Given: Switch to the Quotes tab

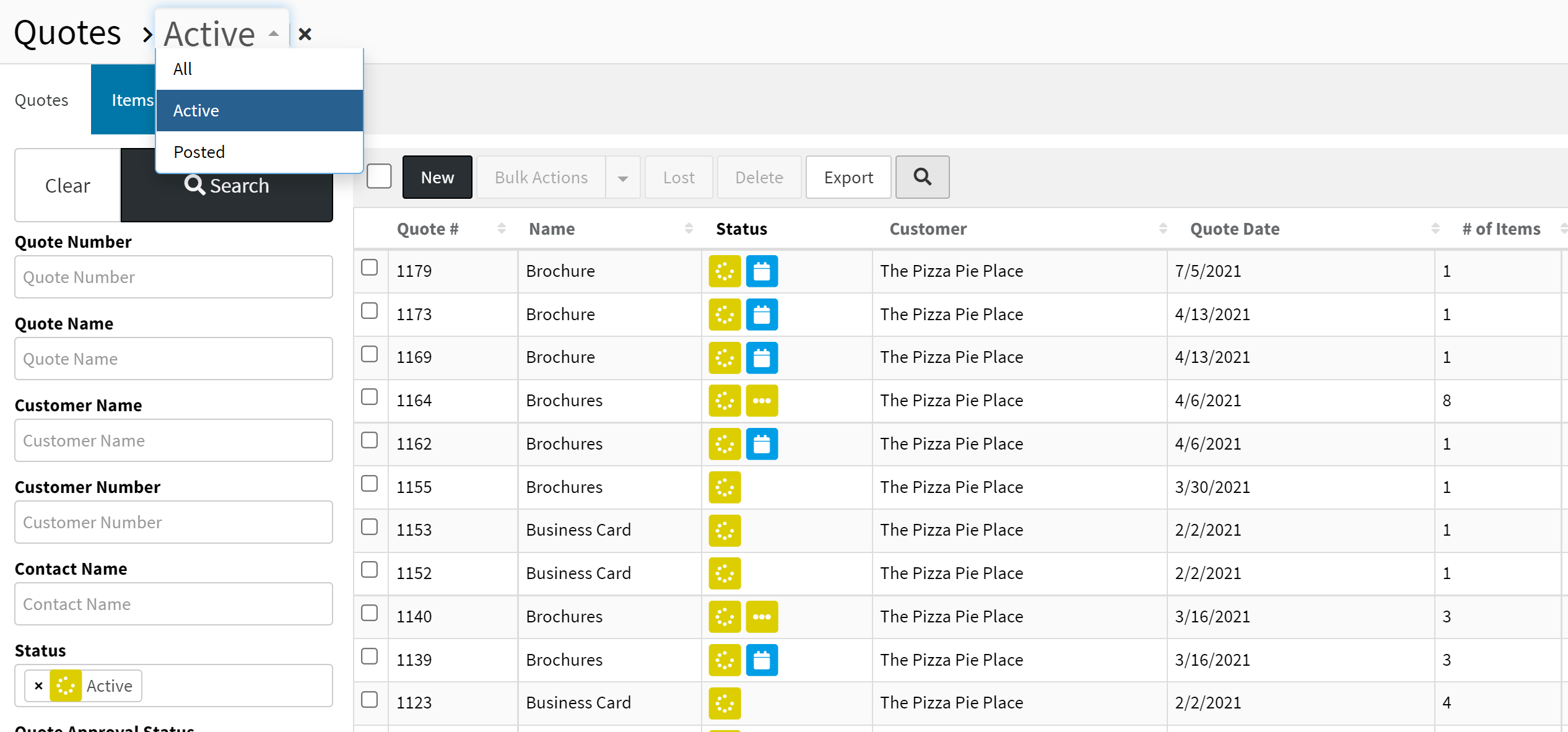Looking at the screenshot, I should (41, 100).
